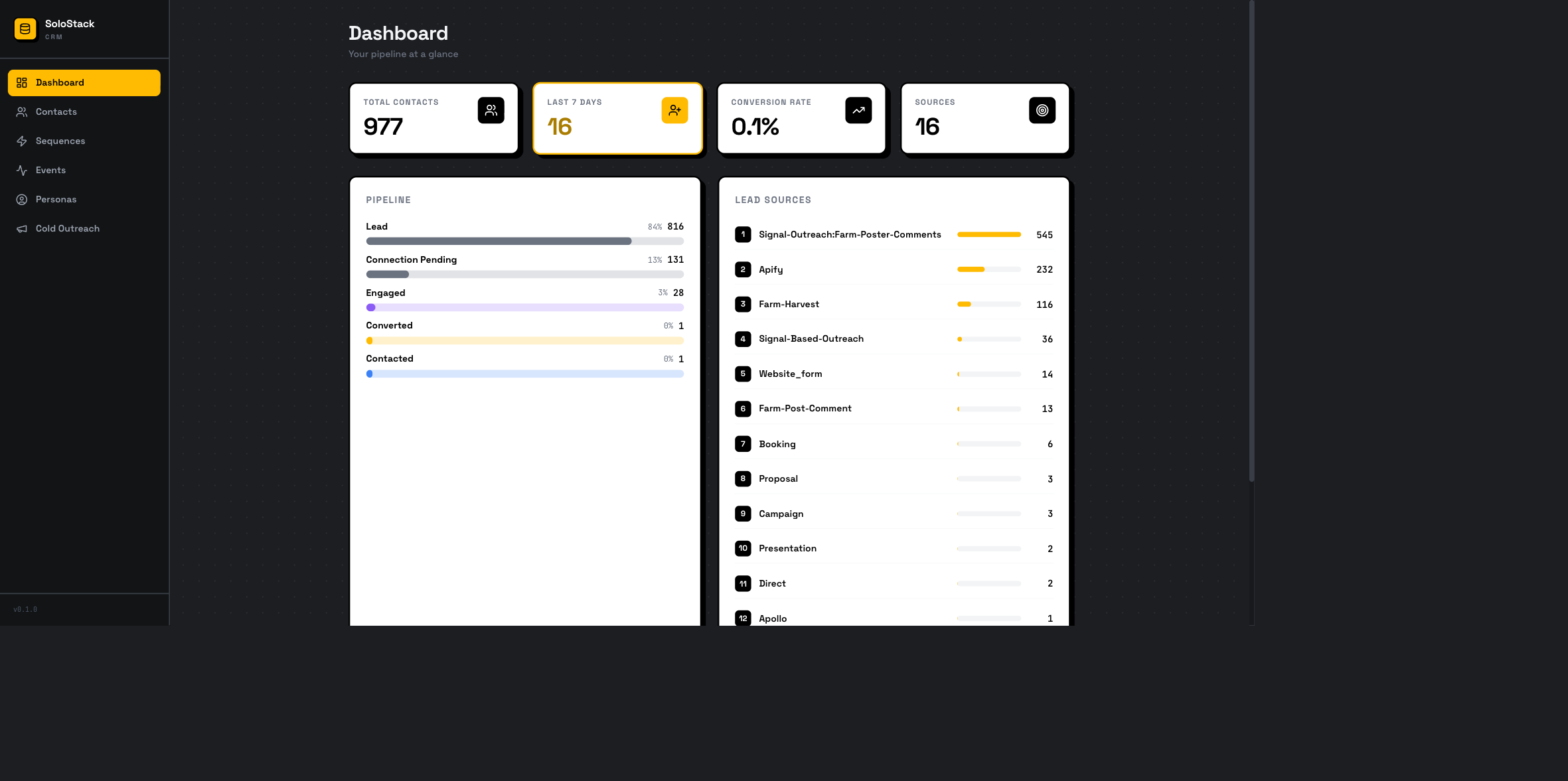1568x781 pixels.
Task: Click the trending arrow icon on Conversion Rate card
Action: coord(858,110)
